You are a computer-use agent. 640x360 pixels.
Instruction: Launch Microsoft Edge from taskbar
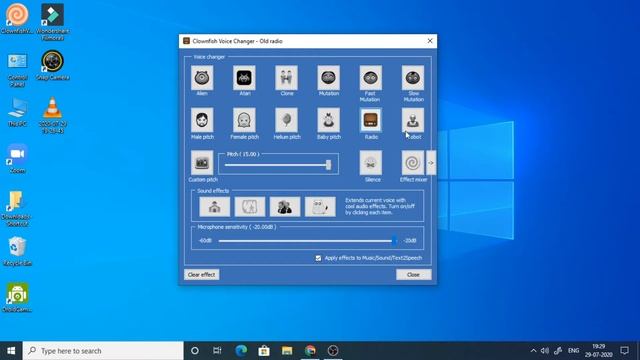click(241, 351)
